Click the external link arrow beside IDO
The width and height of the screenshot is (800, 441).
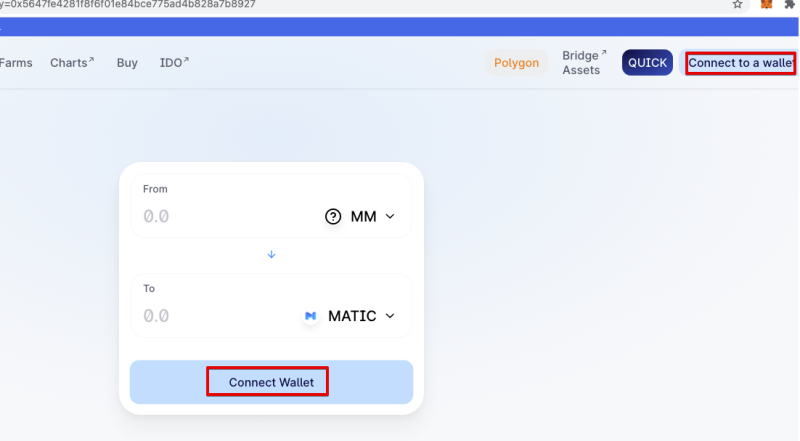tap(186, 60)
